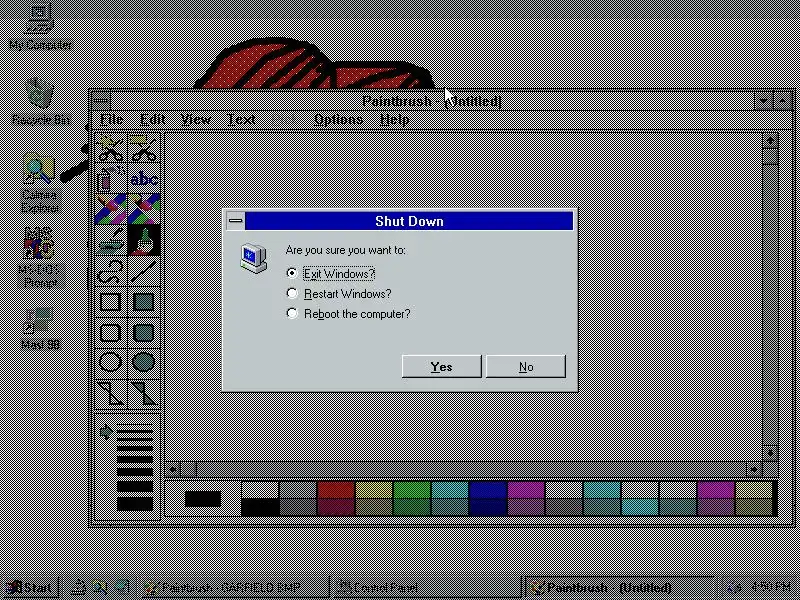Viewport: 800px width, 600px height.
Task: Confirm shutdown with the Yes button
Action: click(x=441, y=366)
